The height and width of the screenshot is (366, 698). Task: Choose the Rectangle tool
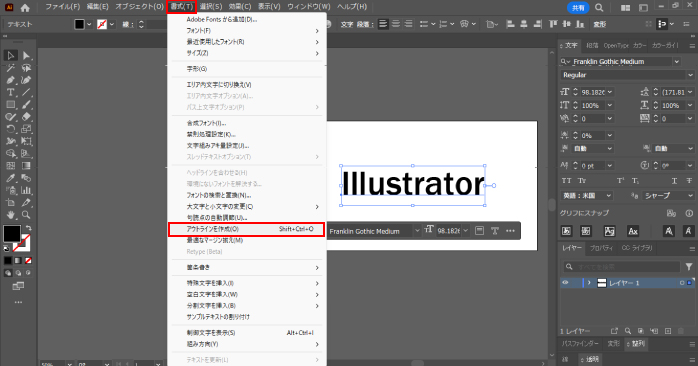click(x=11, y=105)
